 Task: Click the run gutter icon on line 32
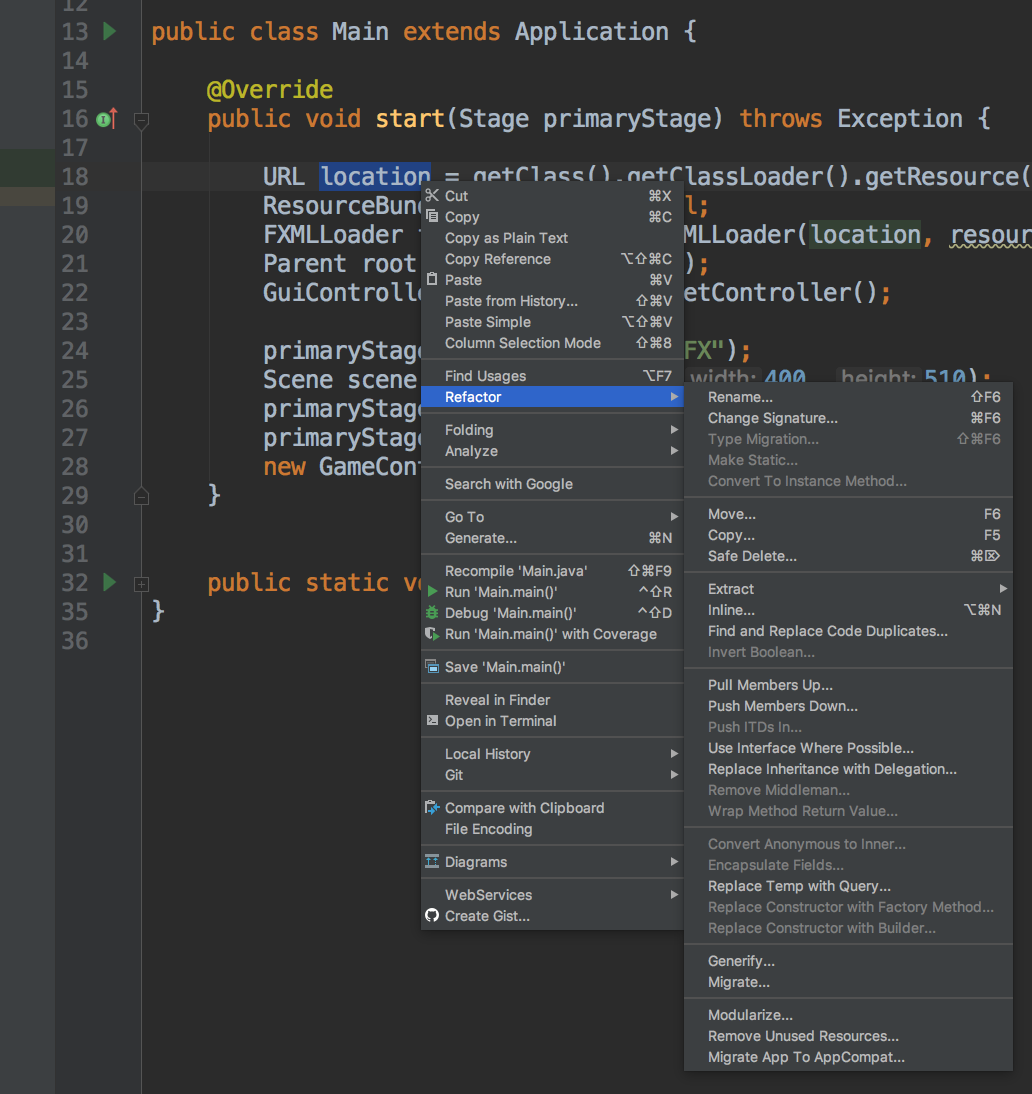coord(110,582)
